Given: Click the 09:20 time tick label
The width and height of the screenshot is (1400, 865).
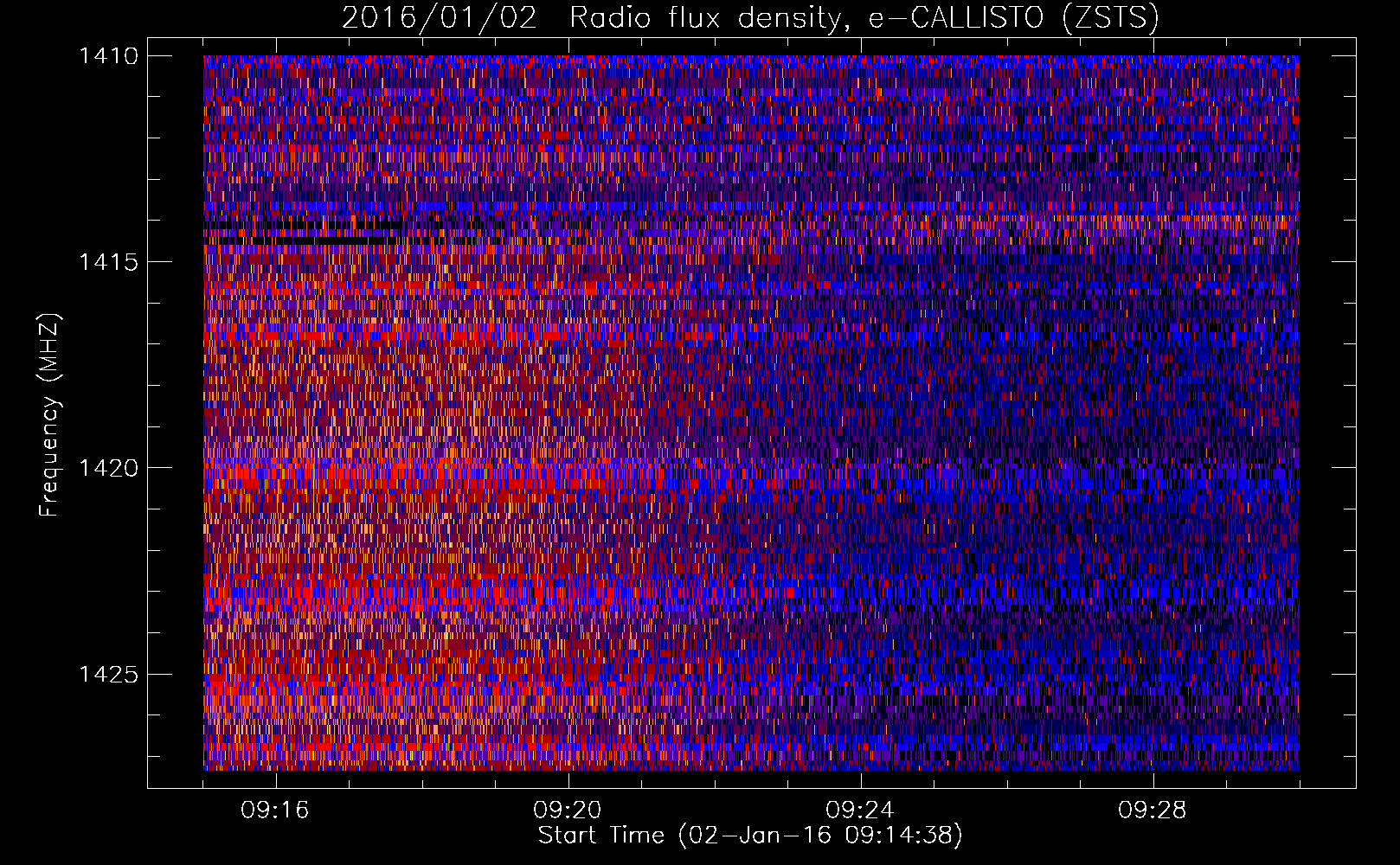Looking at the screenshot, I should point(568,811).
